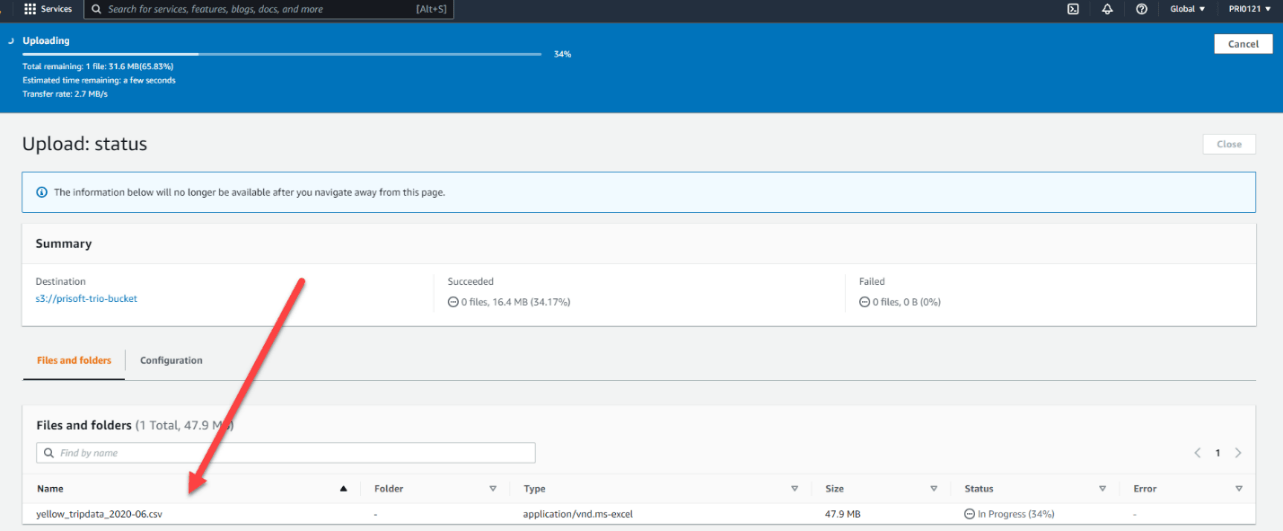Focus the top search services field

270,9
